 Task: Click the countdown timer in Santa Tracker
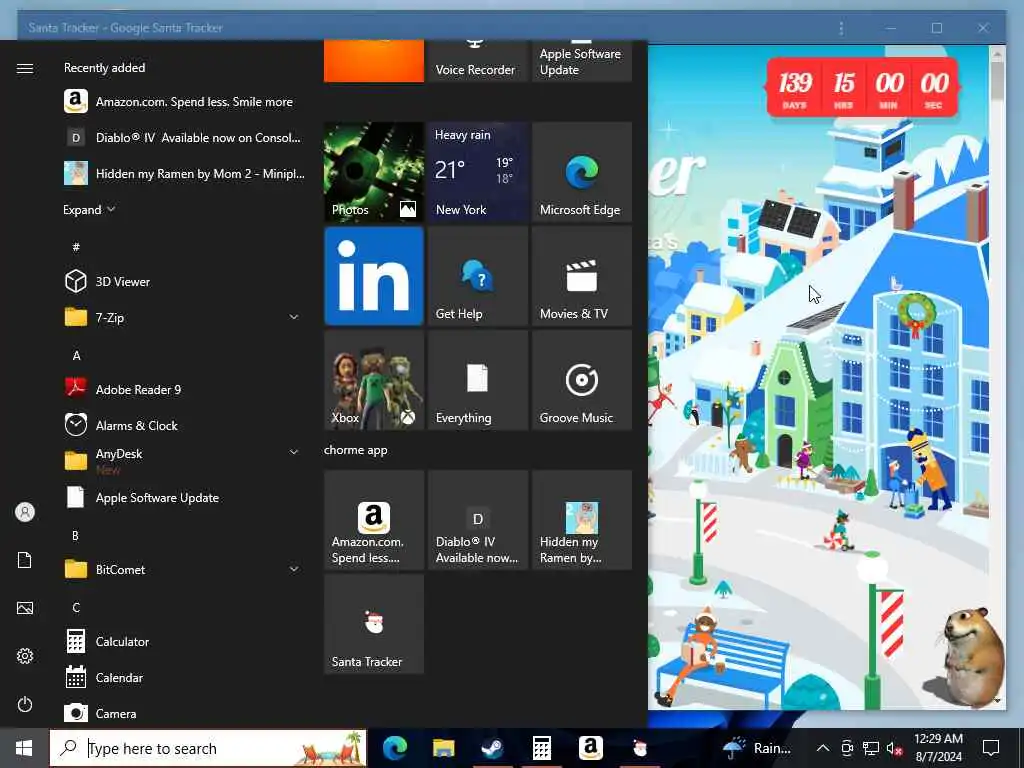862,88
